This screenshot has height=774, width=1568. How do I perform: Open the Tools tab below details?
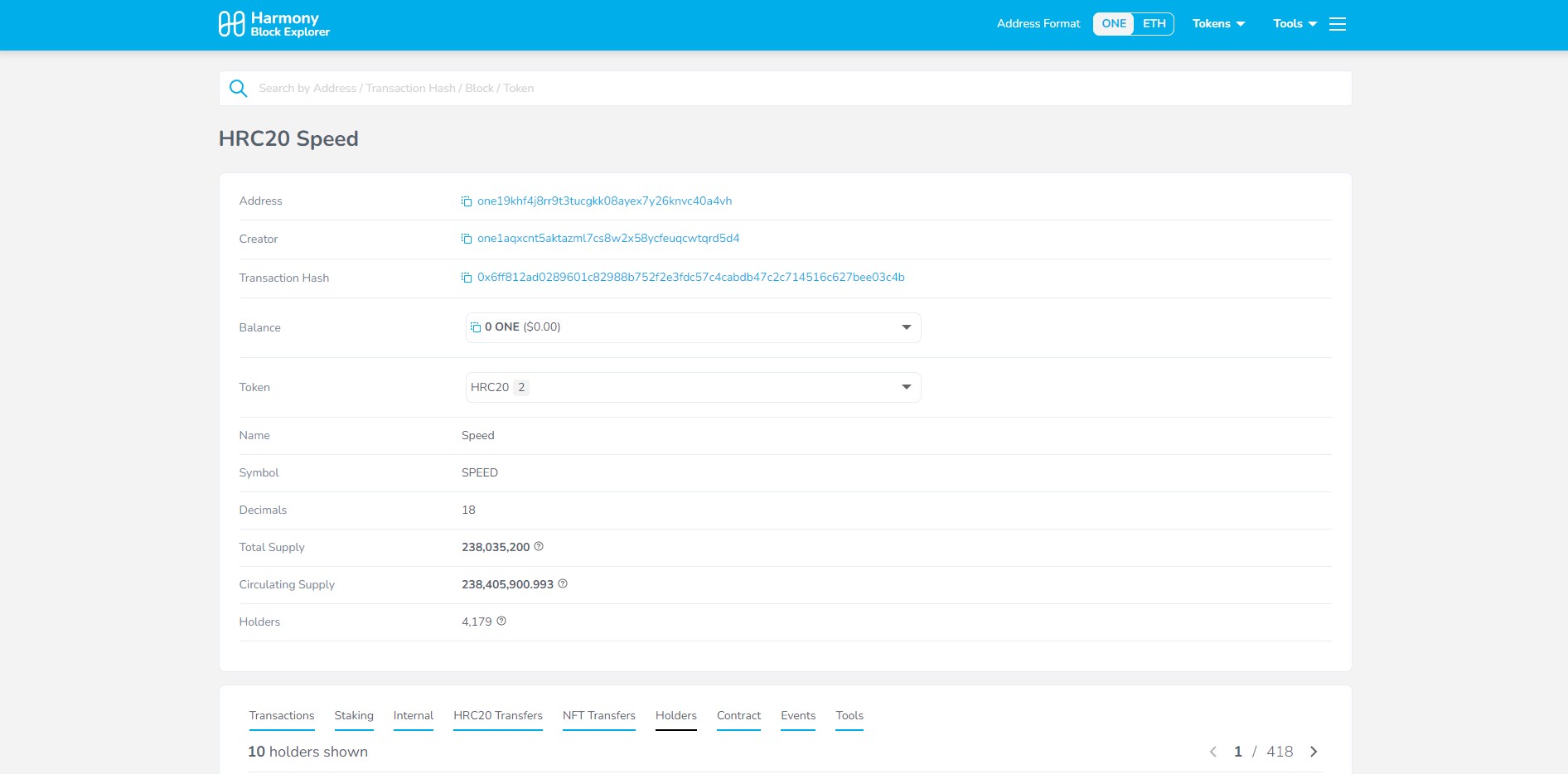click(849, 716)
